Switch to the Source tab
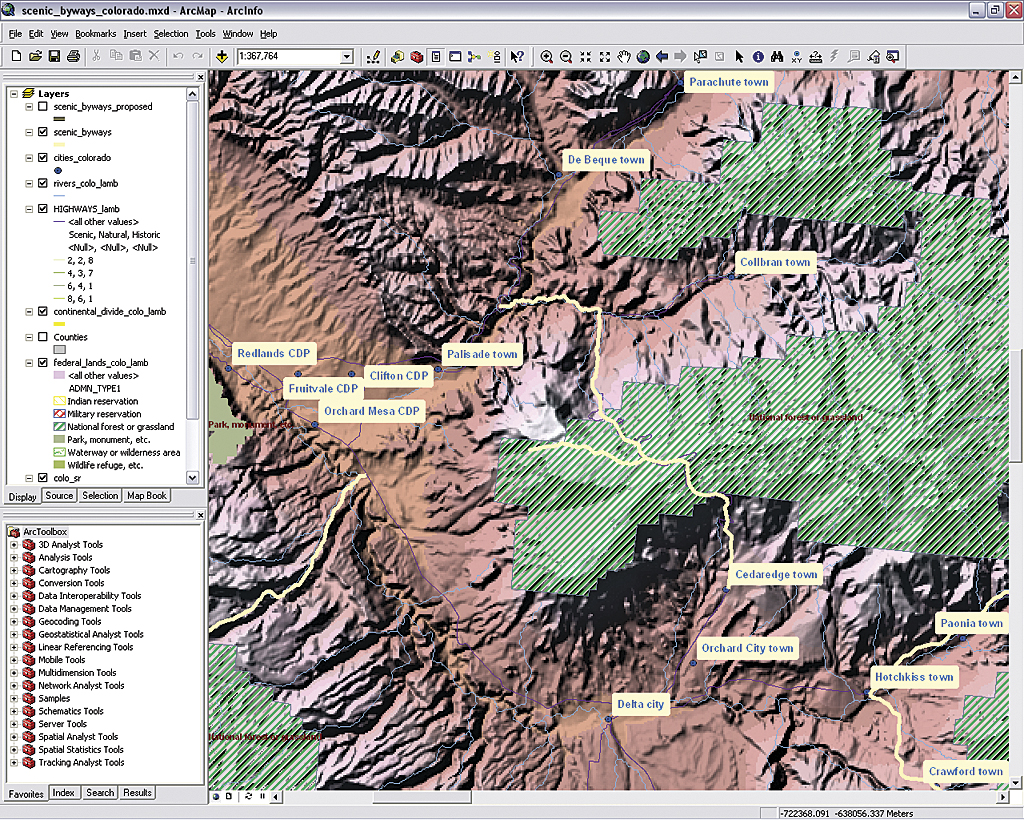Viewport: 1024px width, 820px height. (x=59, y=496)
